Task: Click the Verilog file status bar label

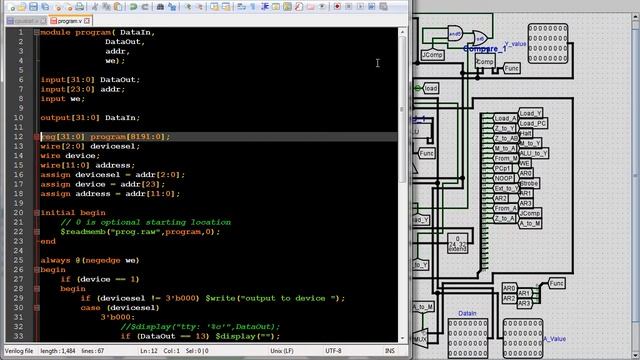Action: (x=19, y=351)
